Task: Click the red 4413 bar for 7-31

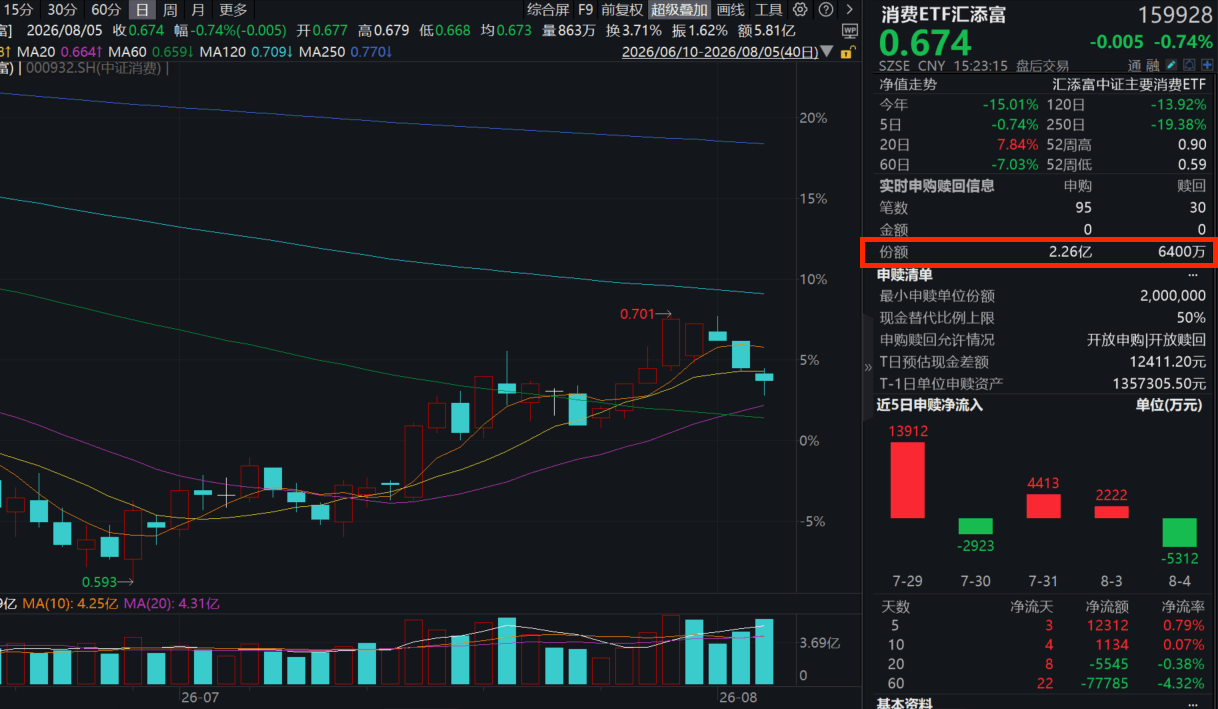Action: point(1043,506)
